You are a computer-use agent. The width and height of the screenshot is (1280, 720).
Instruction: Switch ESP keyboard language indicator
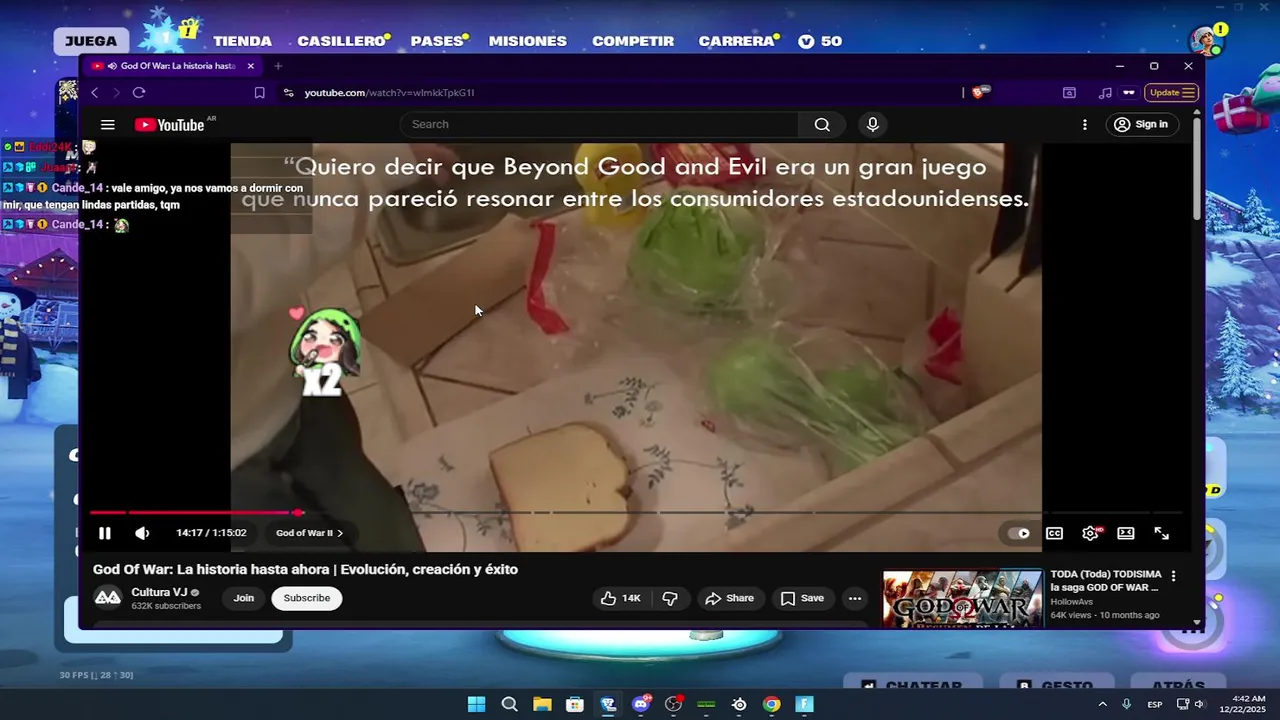coord(1155,704)
